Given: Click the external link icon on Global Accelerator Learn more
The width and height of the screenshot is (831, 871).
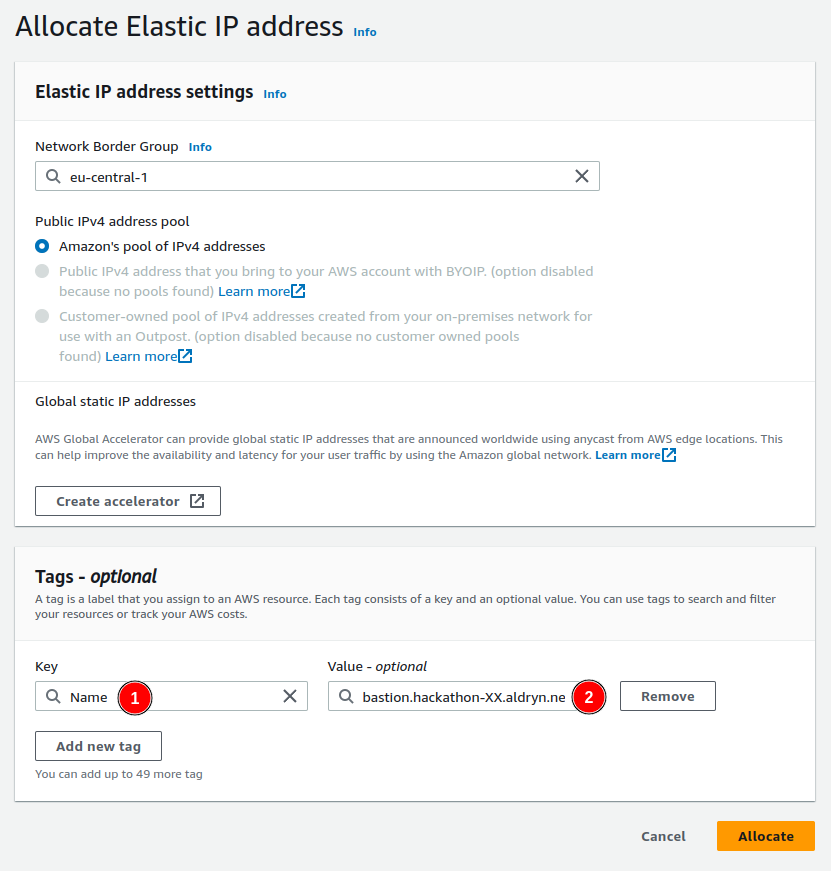Looking at the screenshot, I should click(x=668, y=454).
